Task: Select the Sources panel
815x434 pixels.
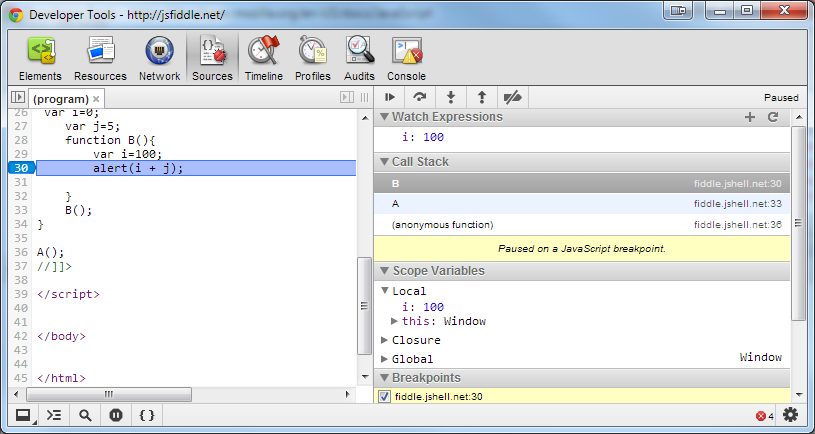Action: tap(212, 59)
